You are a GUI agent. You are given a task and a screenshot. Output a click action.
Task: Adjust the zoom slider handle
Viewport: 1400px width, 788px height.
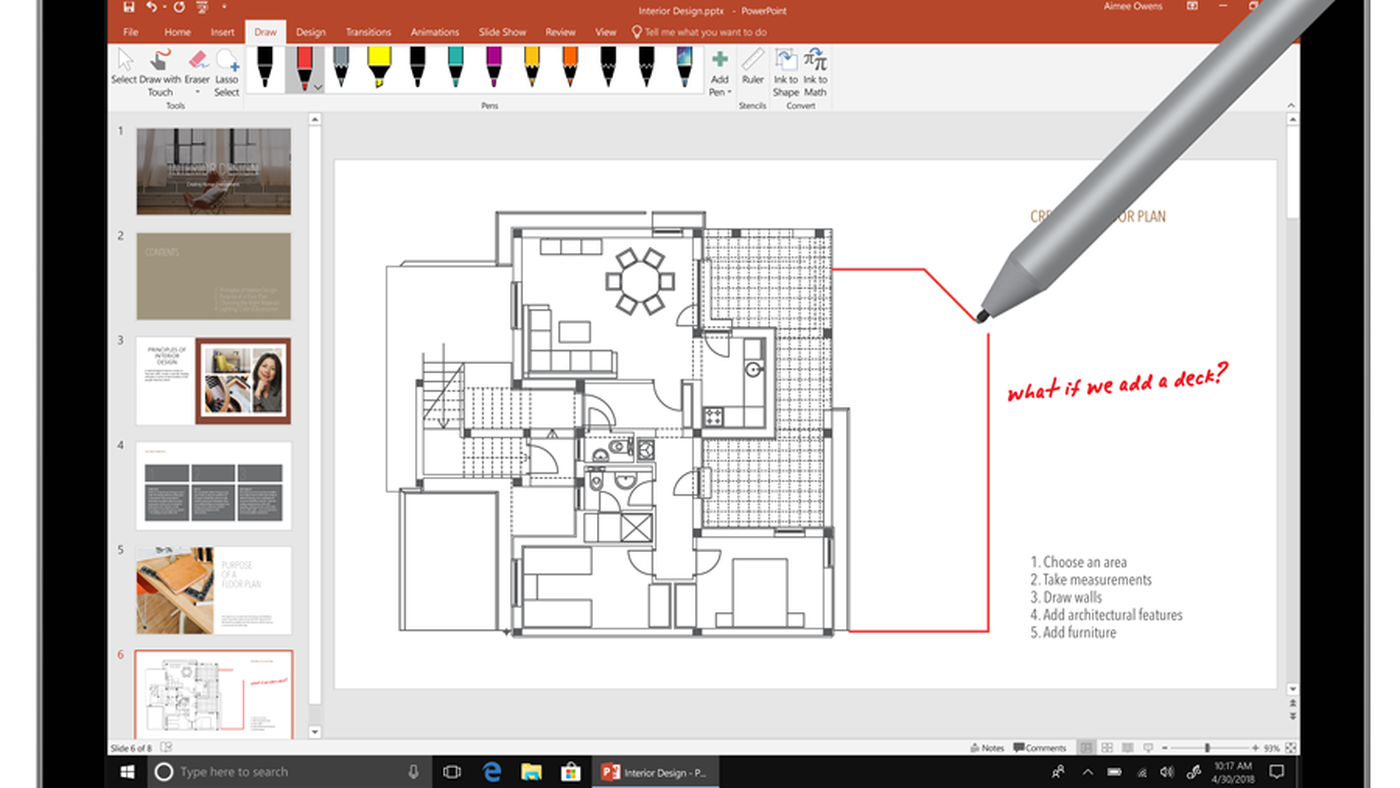(1207, 748)
